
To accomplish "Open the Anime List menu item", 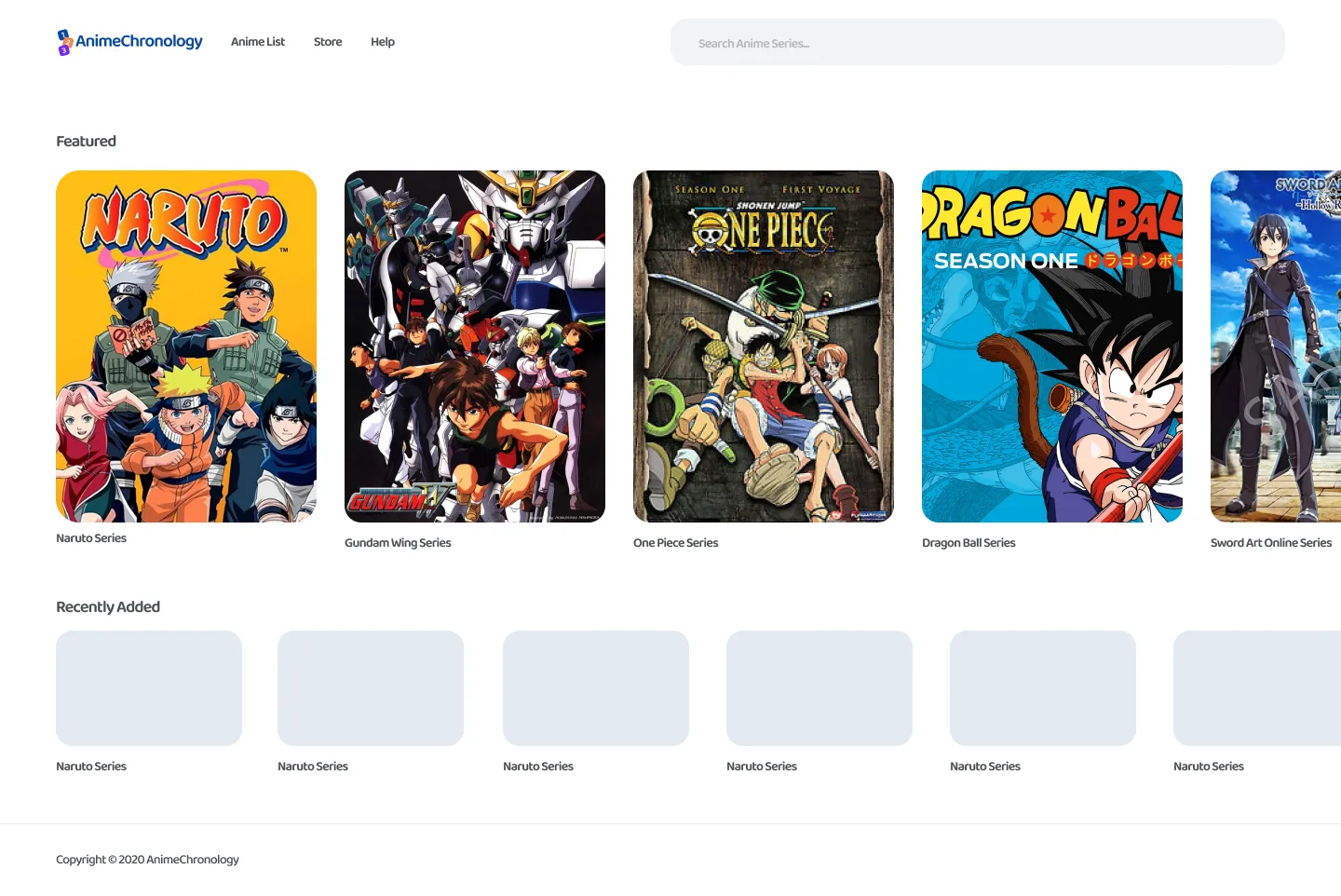I will tap(258, 42).
